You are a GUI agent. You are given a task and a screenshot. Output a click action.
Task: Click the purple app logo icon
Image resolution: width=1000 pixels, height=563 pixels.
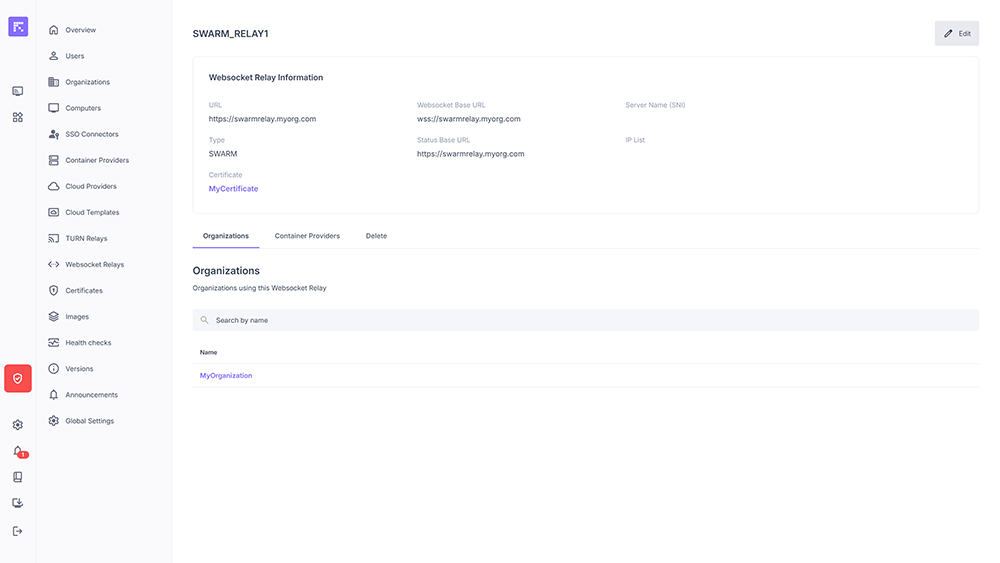tap(18, 27)
